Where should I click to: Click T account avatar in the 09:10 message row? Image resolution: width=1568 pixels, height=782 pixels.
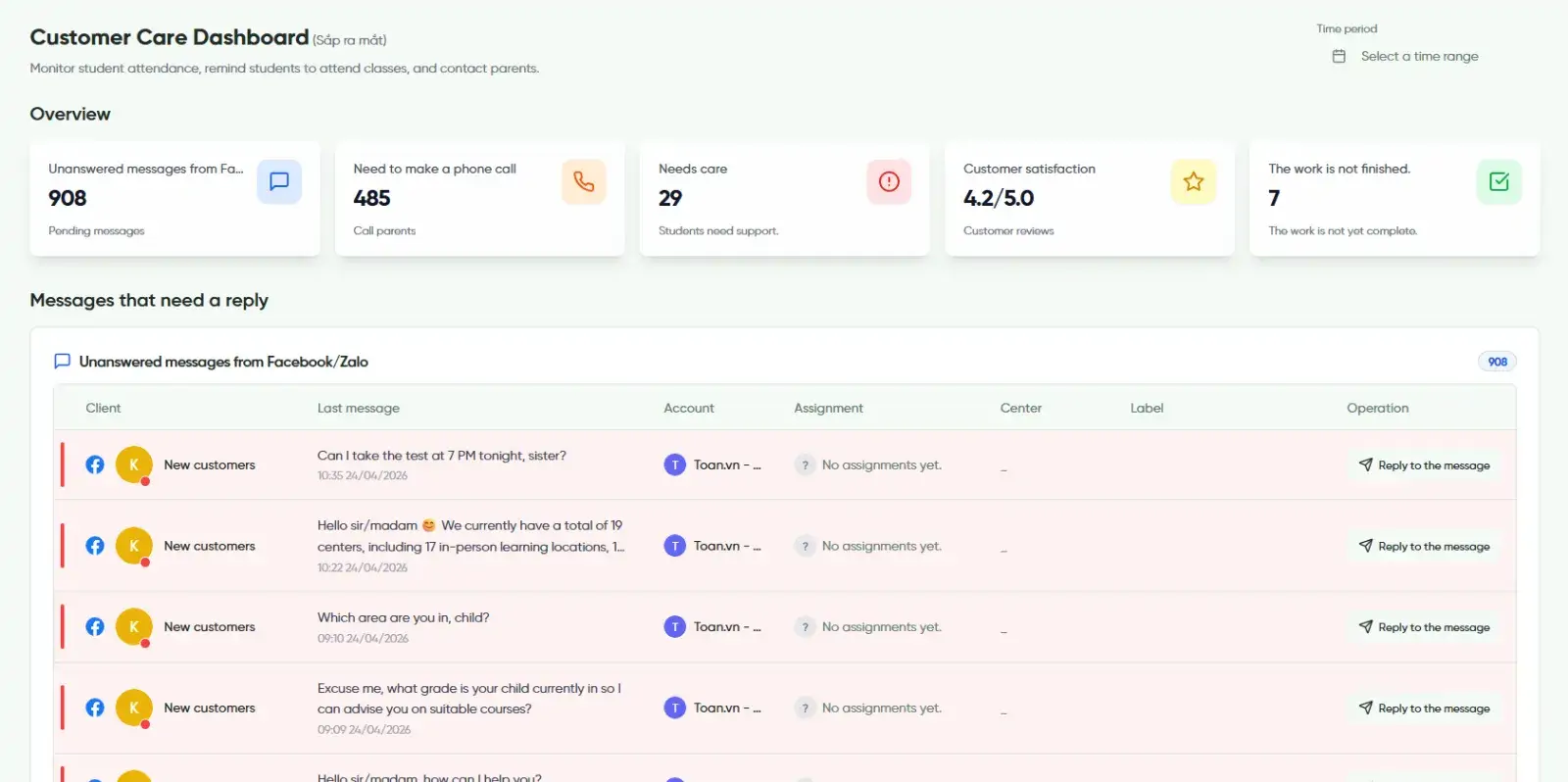tap(675, 627)
